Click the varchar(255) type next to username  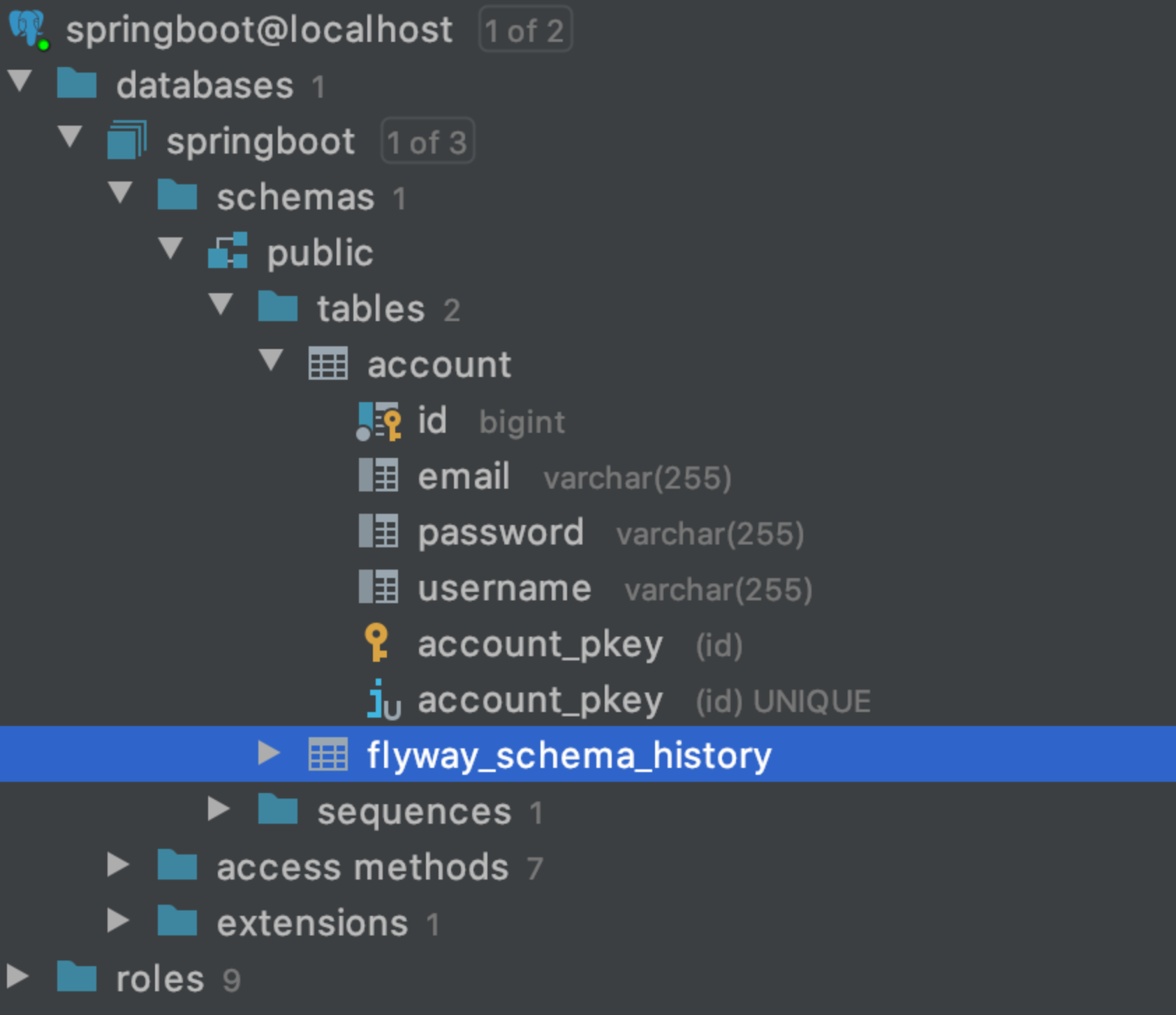click(719, 590)
